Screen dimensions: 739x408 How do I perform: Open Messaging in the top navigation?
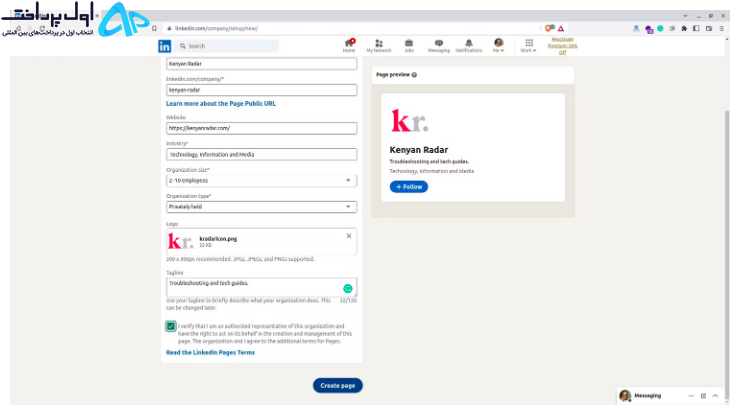(x=439, y=46)
